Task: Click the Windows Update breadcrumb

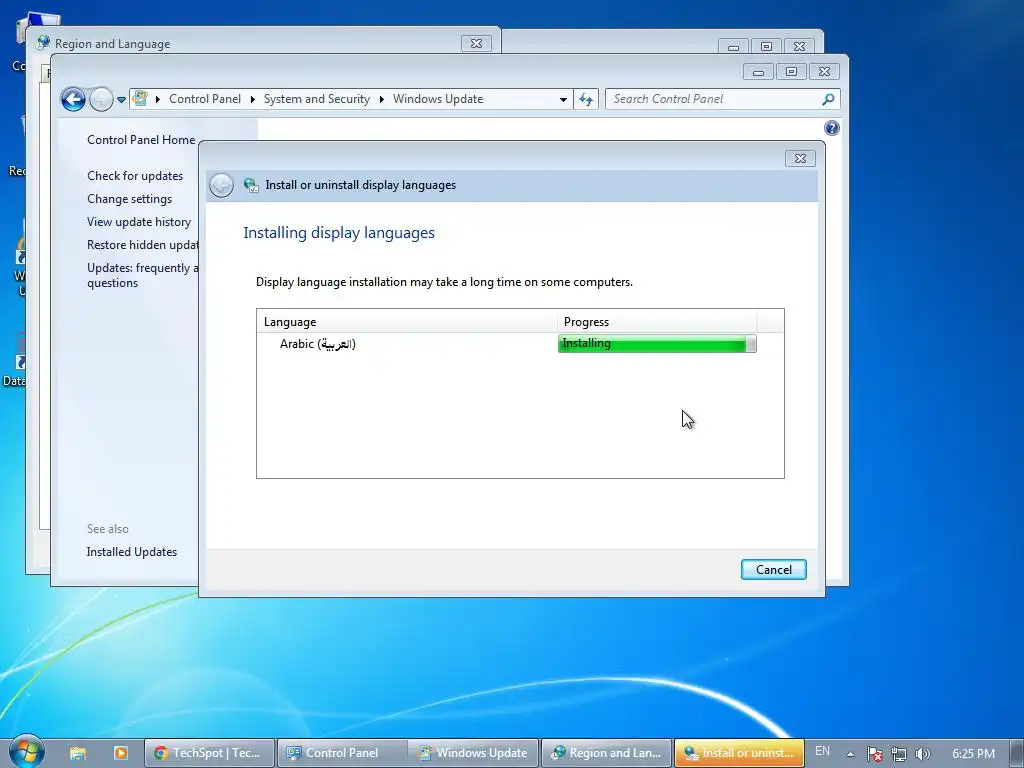Action: [438, 99]
